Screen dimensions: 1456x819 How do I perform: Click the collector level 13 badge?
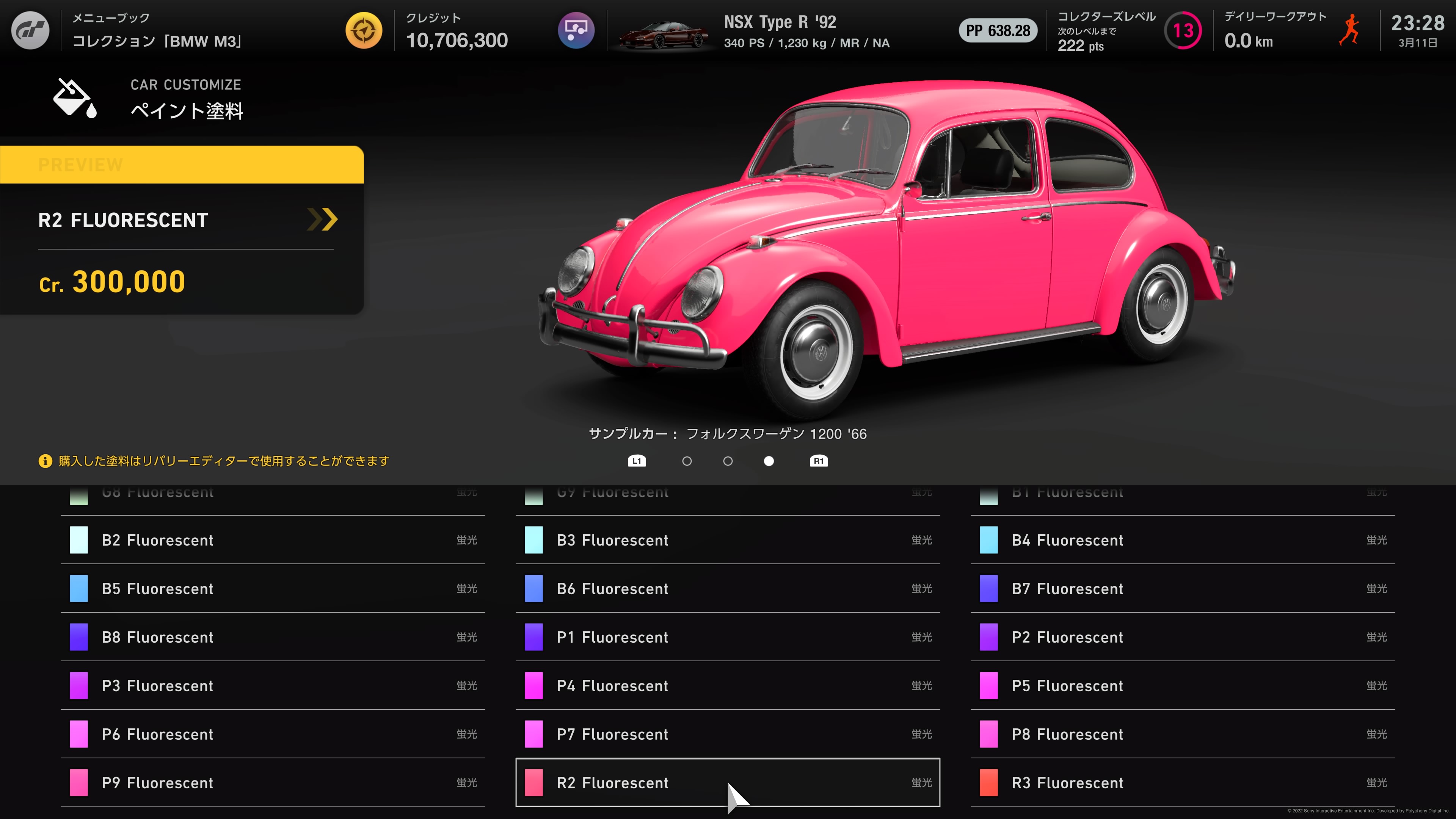(1183, 30)
